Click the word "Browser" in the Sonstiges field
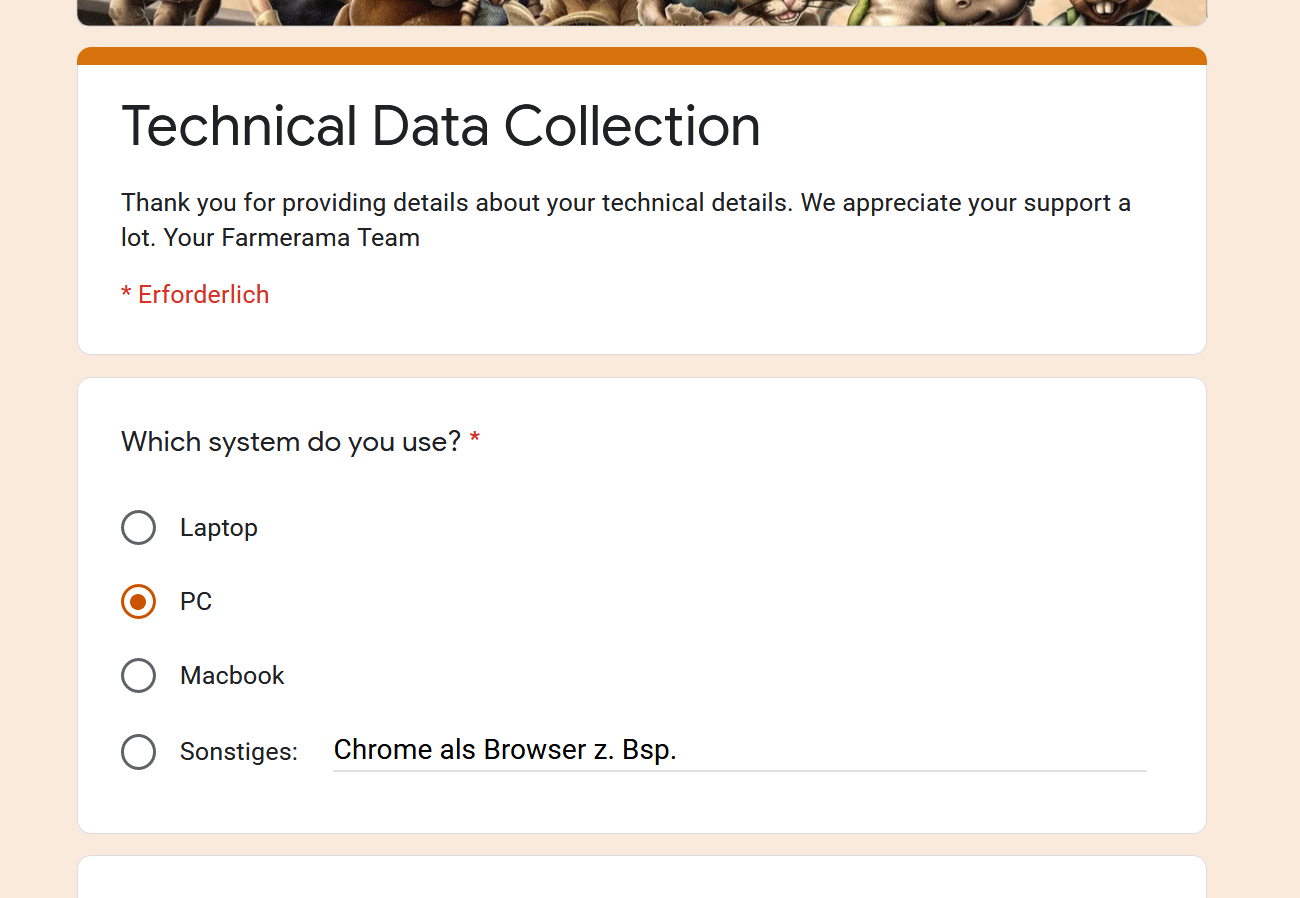Screen dimensions: 1300x898 click(535, 750)
